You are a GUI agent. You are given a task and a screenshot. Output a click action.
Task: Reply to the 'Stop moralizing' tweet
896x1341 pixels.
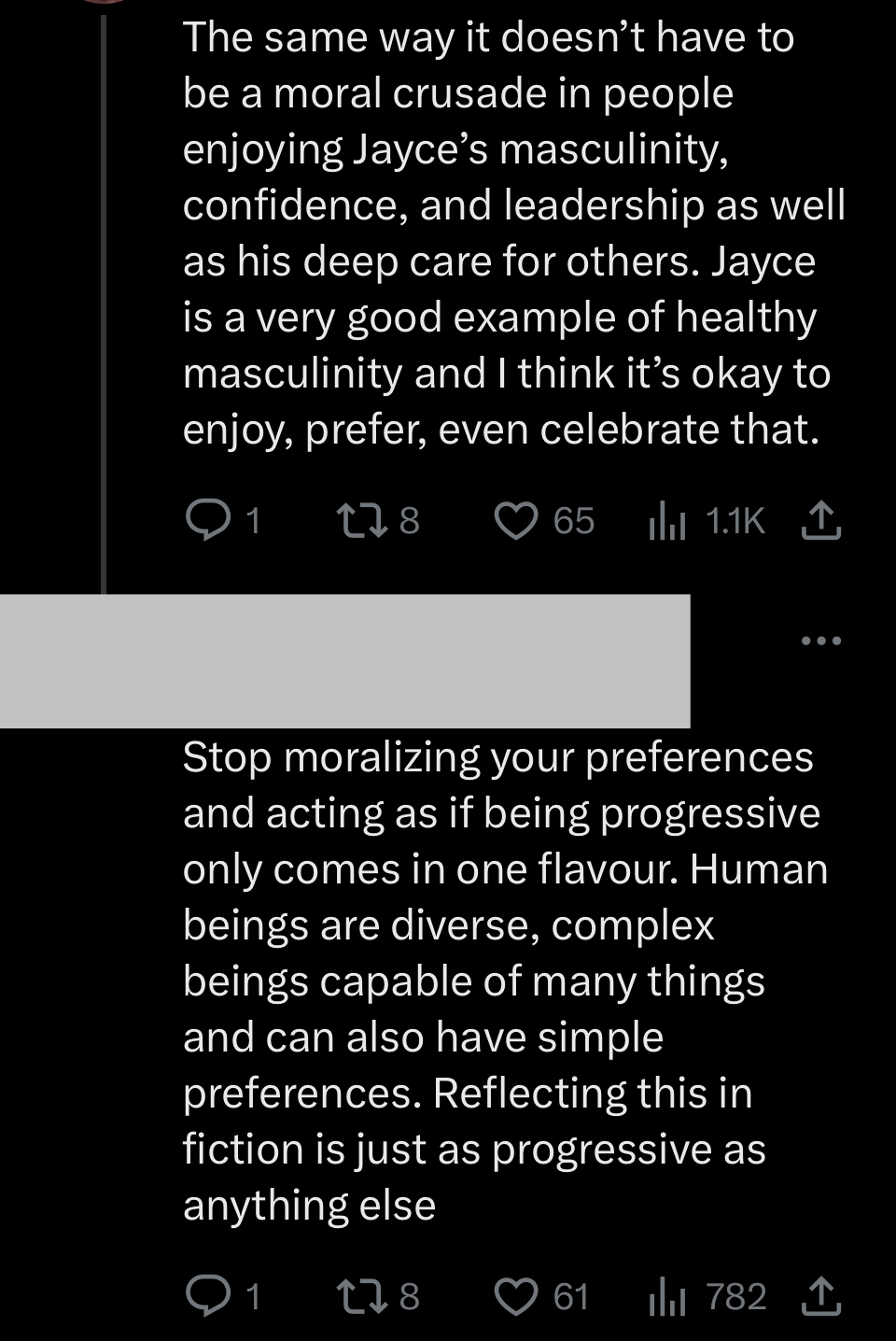[207, 1296]
